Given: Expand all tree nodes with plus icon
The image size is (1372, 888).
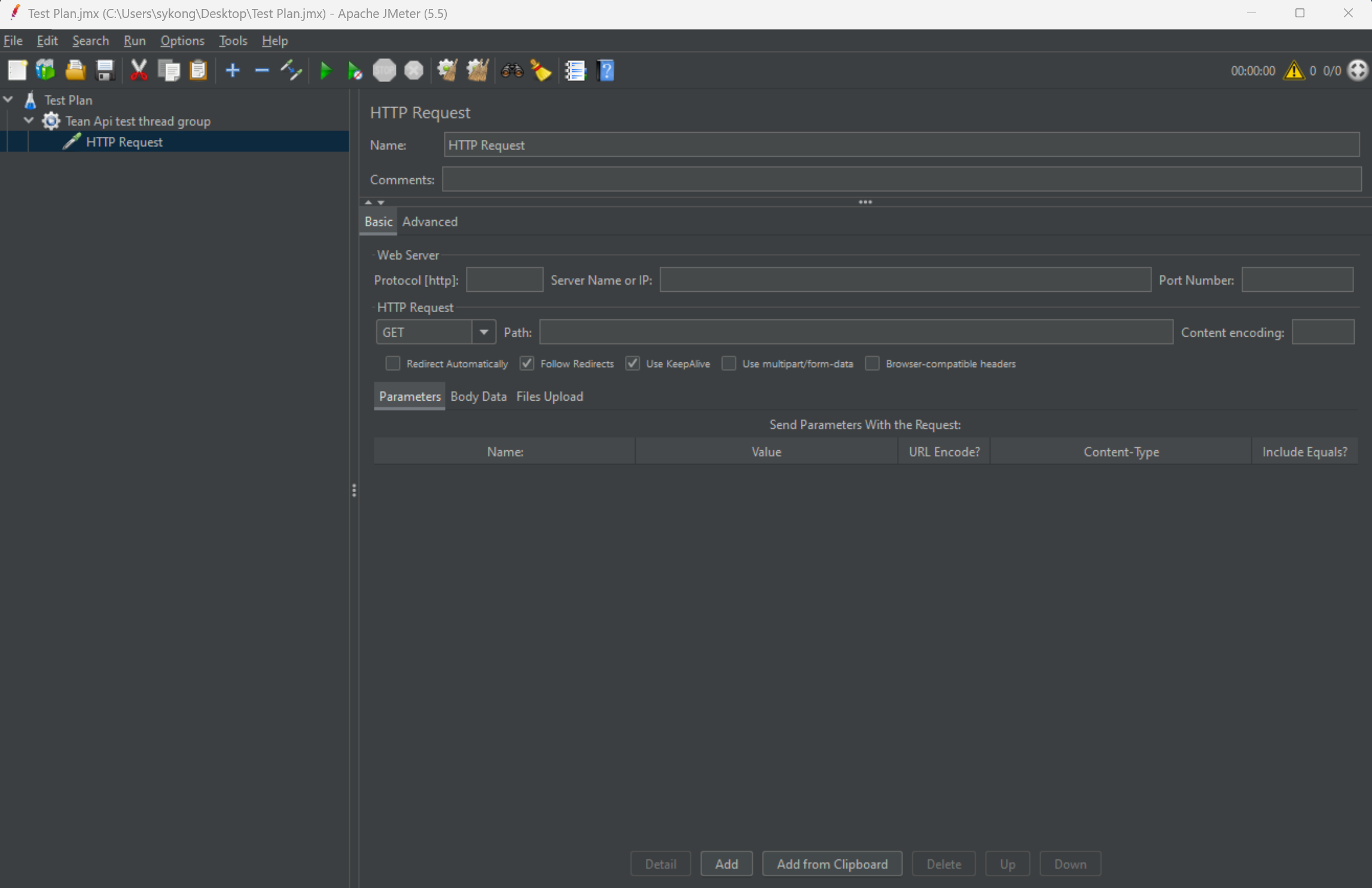Looking at the screenshot, I should (x=232, y=71).
